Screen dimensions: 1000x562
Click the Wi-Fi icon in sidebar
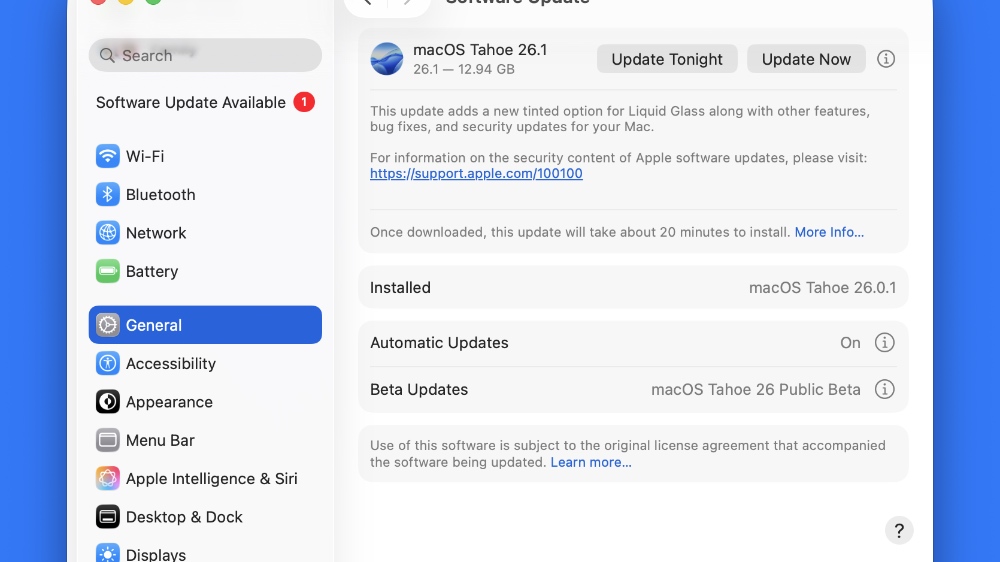coord(108,156)
